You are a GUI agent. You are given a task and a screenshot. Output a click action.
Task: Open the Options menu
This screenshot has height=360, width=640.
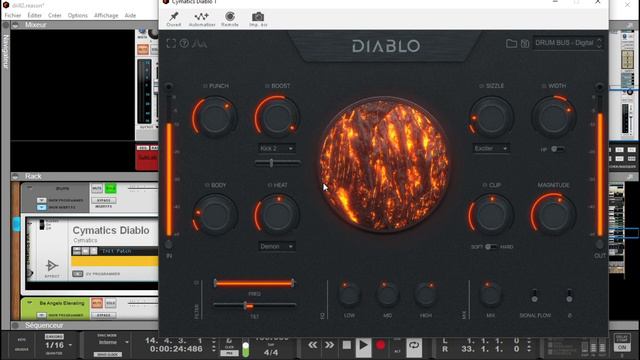click(78, 16)
